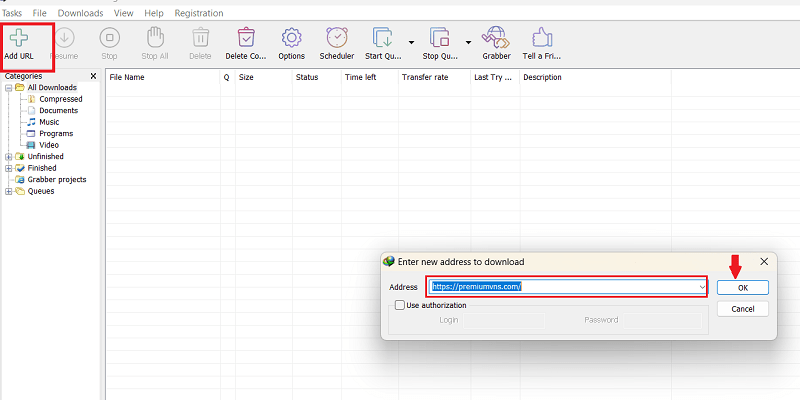Open the Address combo box dropdown arrow
The image size is (800, 400).
[x=702, y=287]
